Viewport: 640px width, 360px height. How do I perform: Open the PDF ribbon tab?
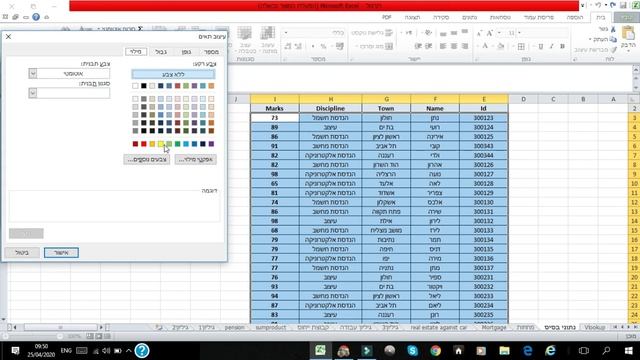[x=387, y=17]
